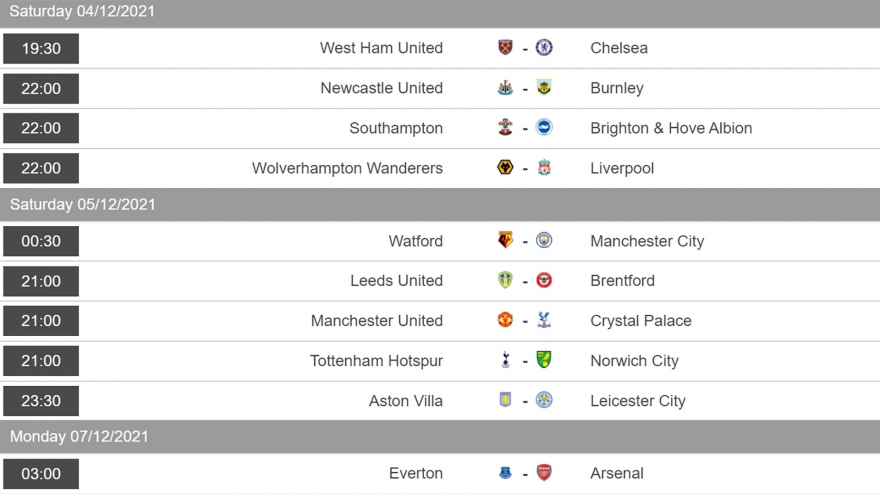Click the Manchester United crest icon
Screen dimensions: 880x495
click(x=506, y=321)
